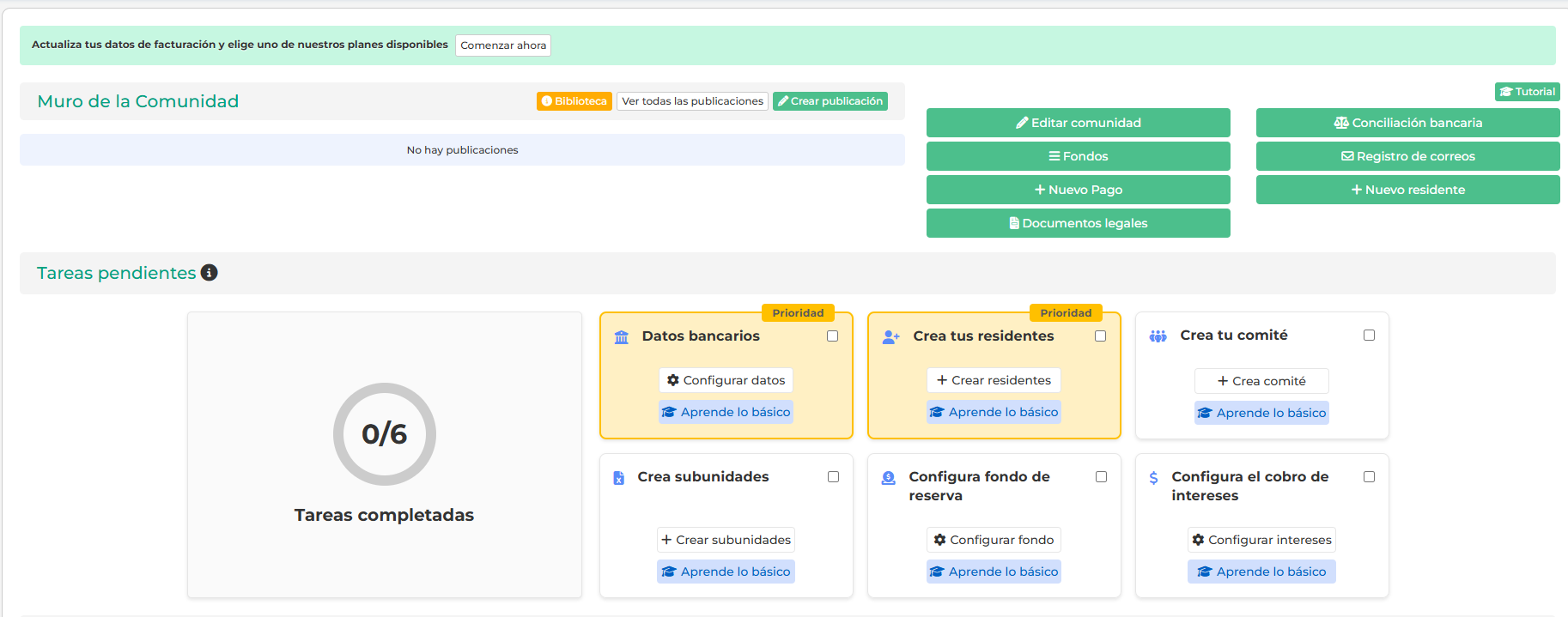Mark Crea tus residentes task as done
The width and height of the screenshot is (1568, 617).
(x=1100, y=336)
